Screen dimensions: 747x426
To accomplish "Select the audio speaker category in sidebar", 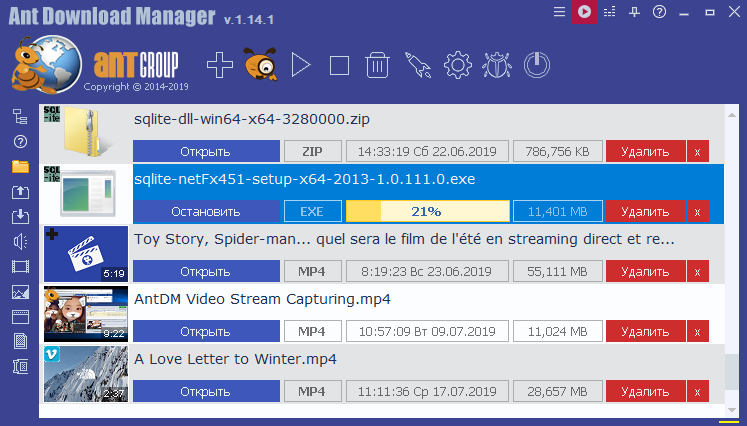I will pyautogui.click(x=19, y=242).
